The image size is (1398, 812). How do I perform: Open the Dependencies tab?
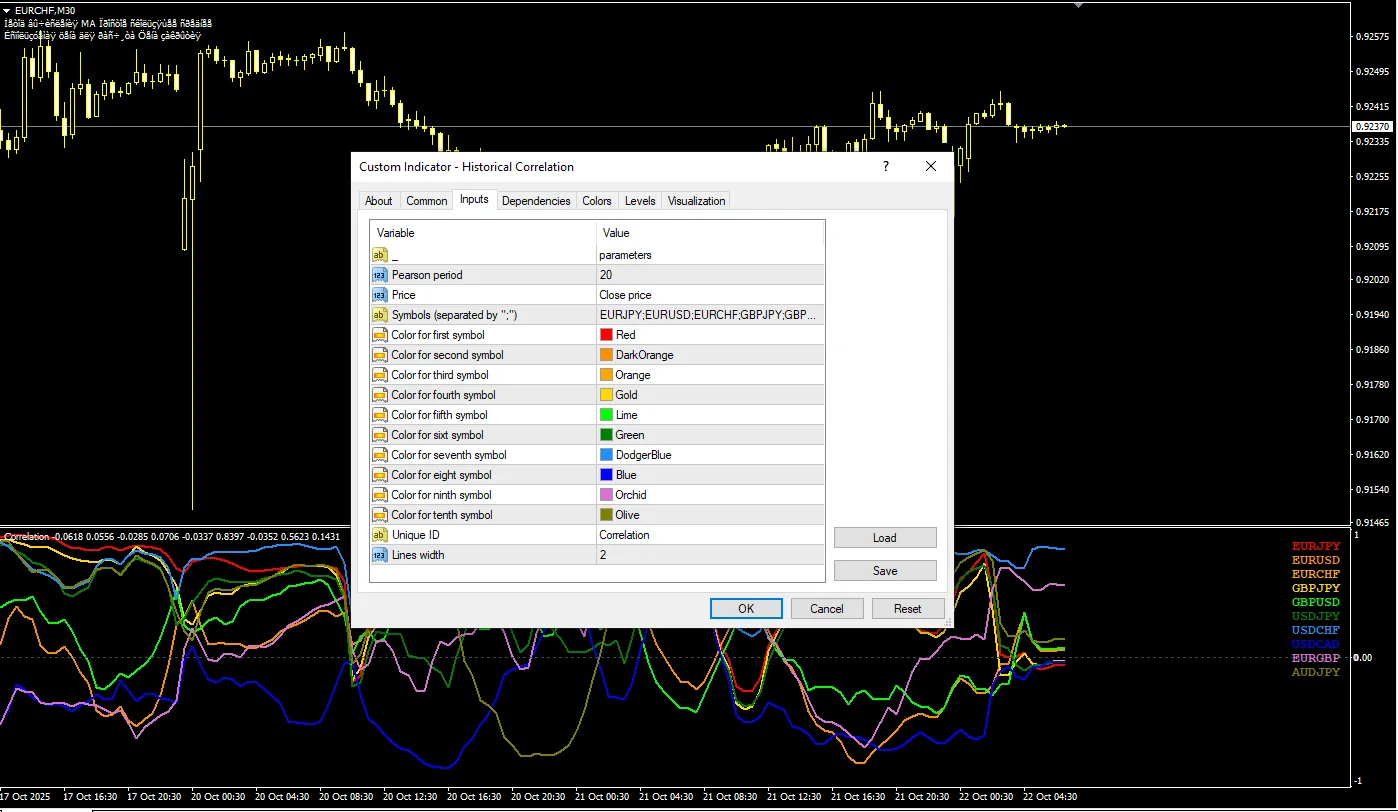(536, 201)
